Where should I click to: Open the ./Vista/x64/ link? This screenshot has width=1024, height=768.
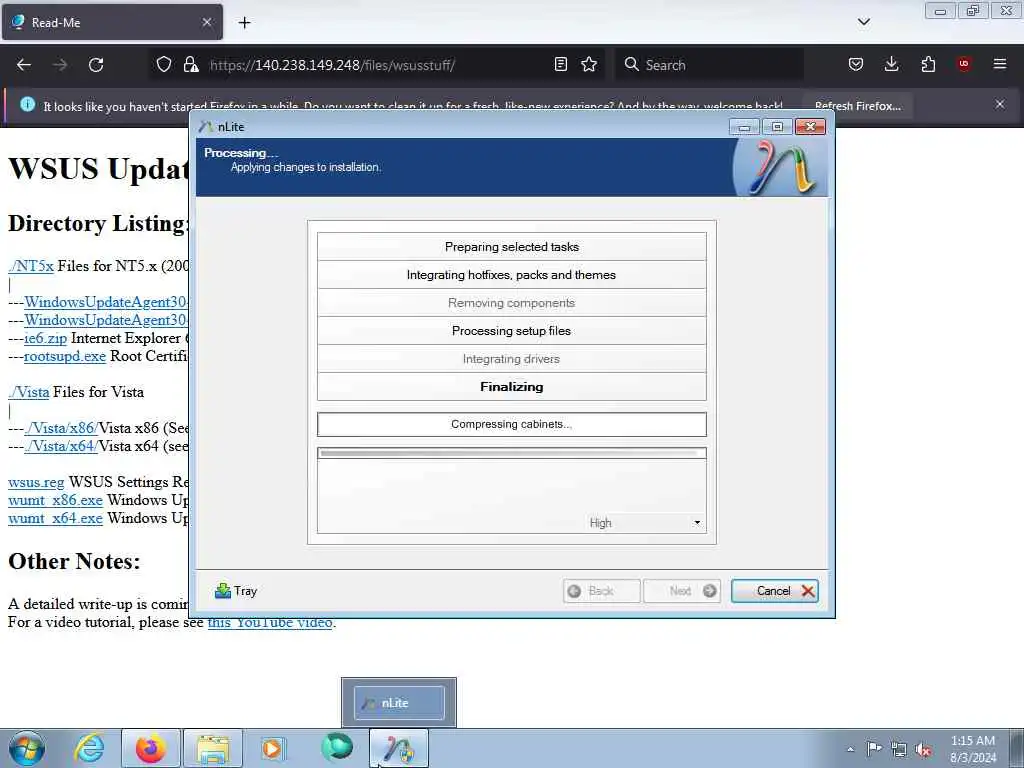click(x=61, y=446)
